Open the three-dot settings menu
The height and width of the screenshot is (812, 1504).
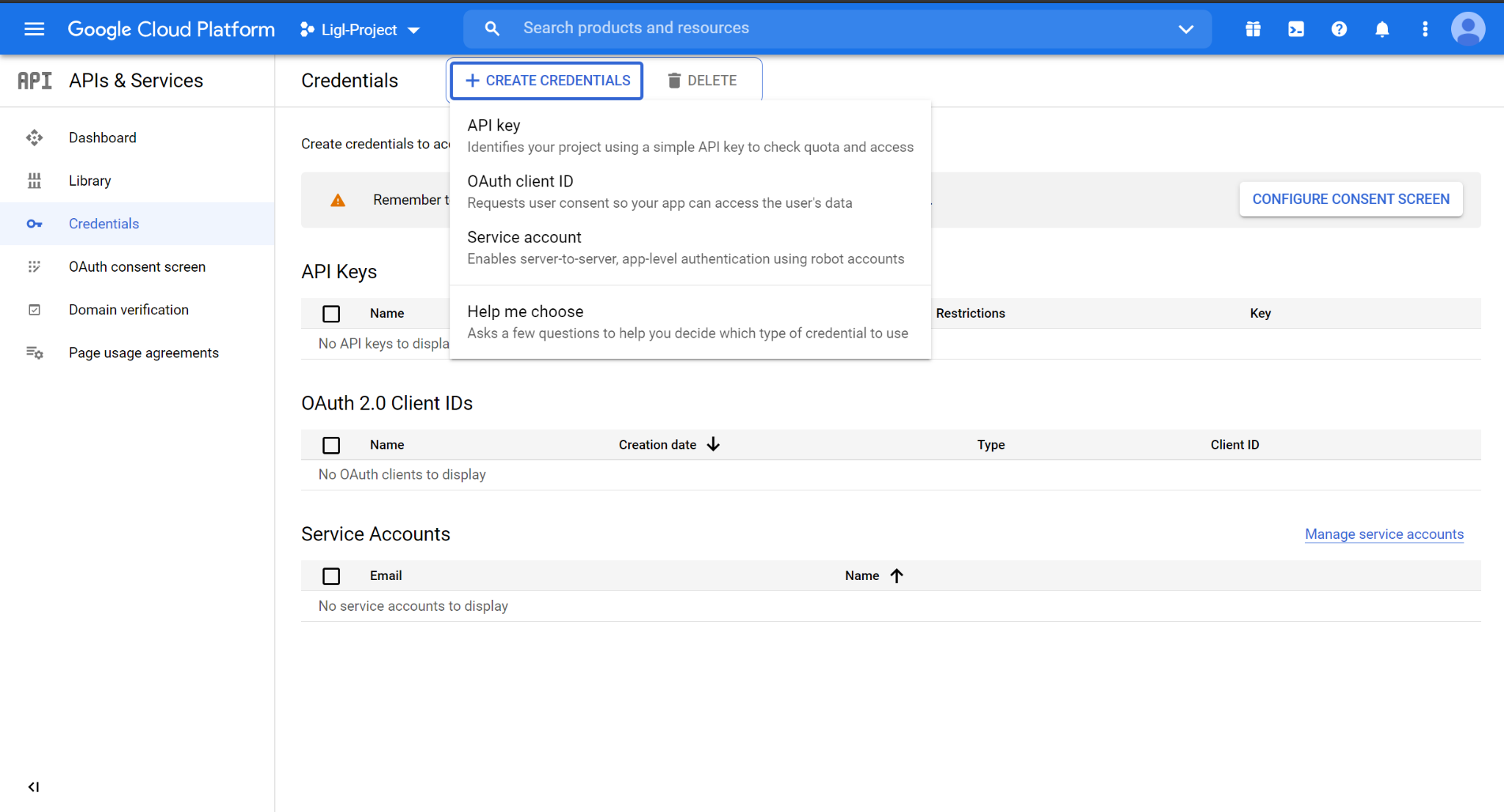[1425, 29]
